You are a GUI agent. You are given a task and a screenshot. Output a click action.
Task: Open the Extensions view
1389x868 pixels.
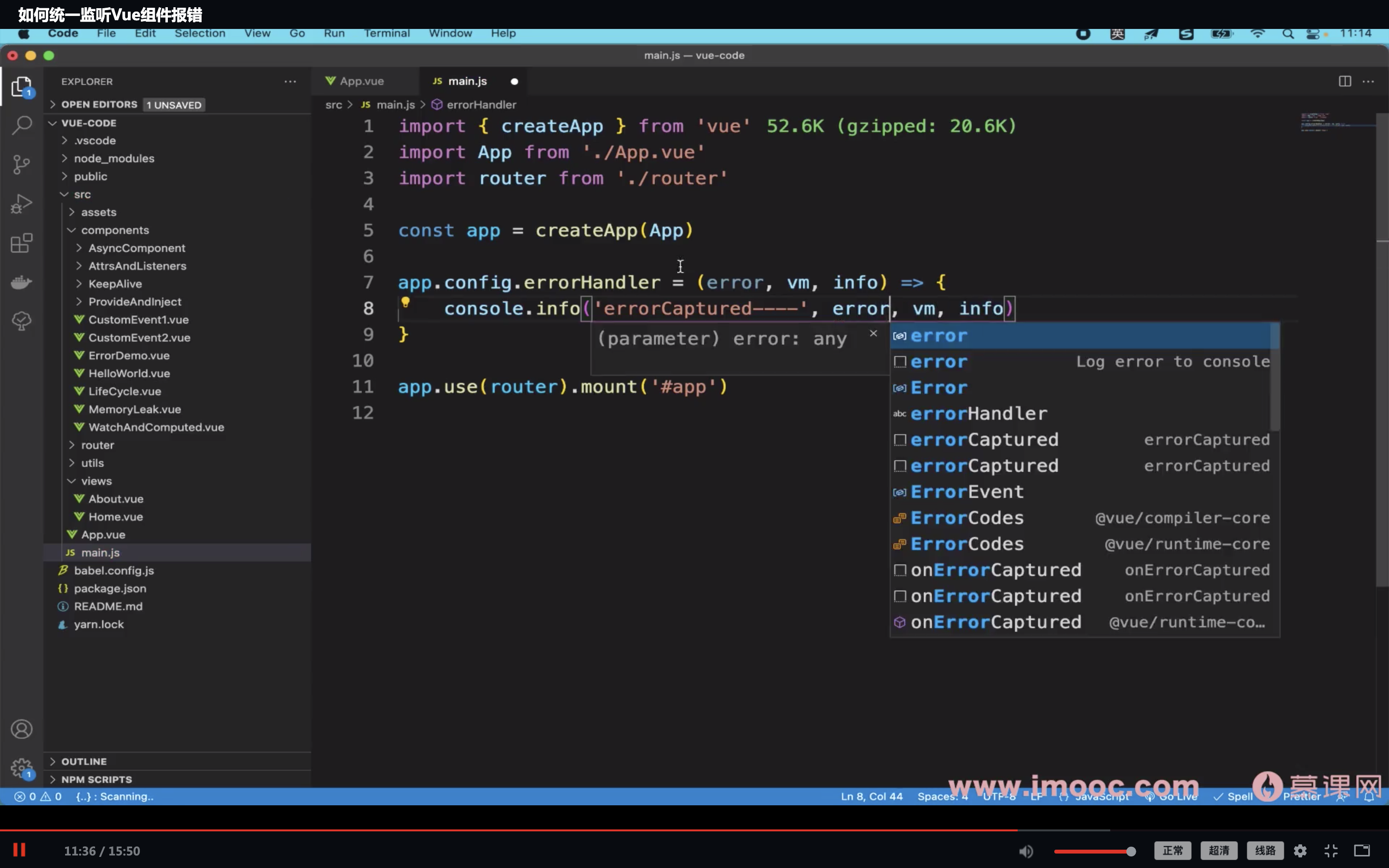(x=22, y=243)
